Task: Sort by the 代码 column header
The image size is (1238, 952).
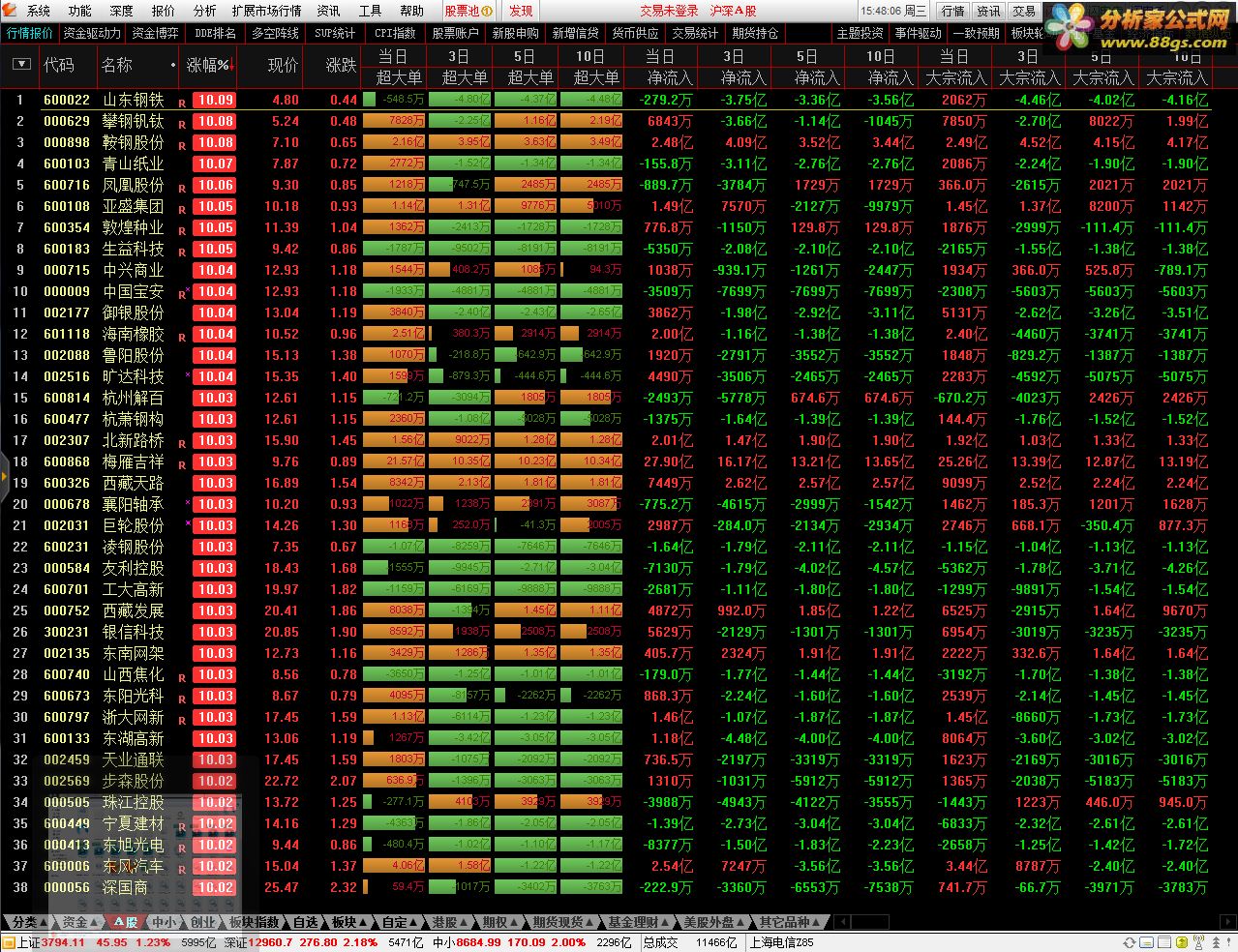Action: coord(58,65)
